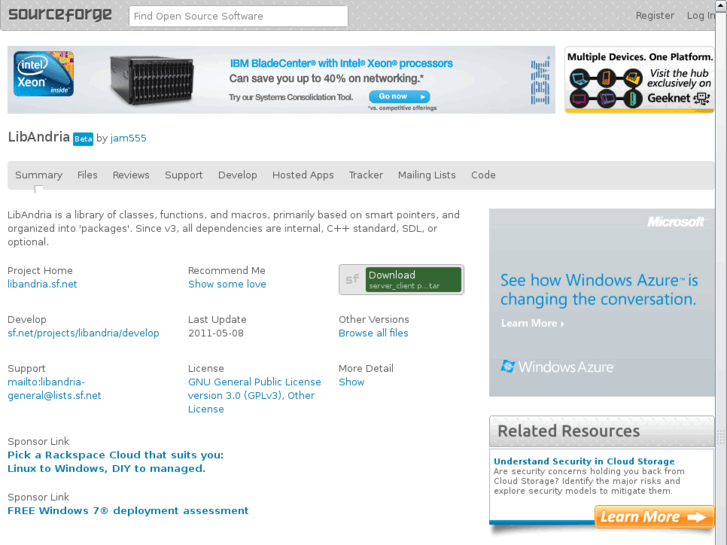727x545 pixels.
Task: Open FREE Windows 7 deployment assessment link
Action: coord(128,511)
